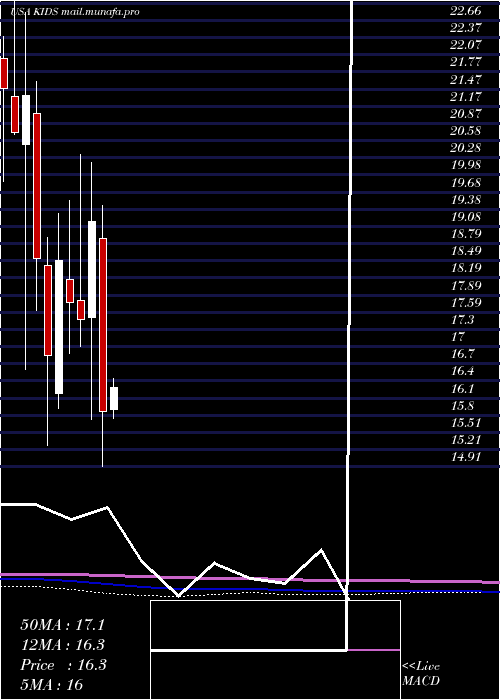500x700 pixels.
Task: Click the Price : 16.3 readout
Action: coord(63,665)
